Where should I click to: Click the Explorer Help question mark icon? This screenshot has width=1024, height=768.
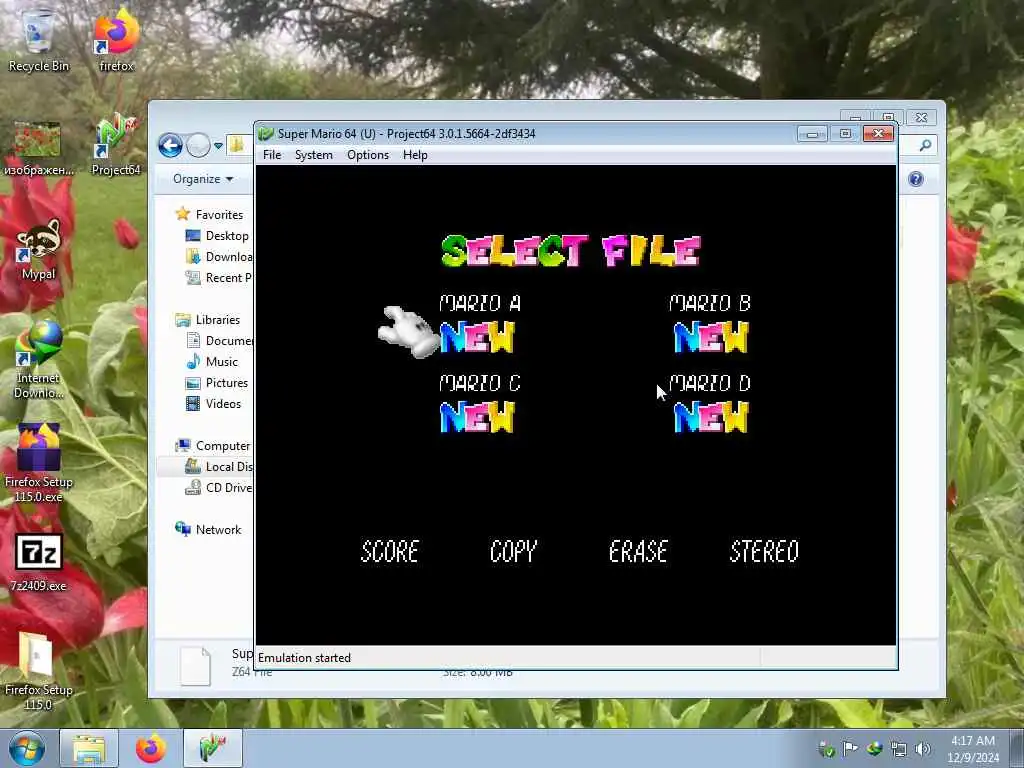[x=916, y=179]
